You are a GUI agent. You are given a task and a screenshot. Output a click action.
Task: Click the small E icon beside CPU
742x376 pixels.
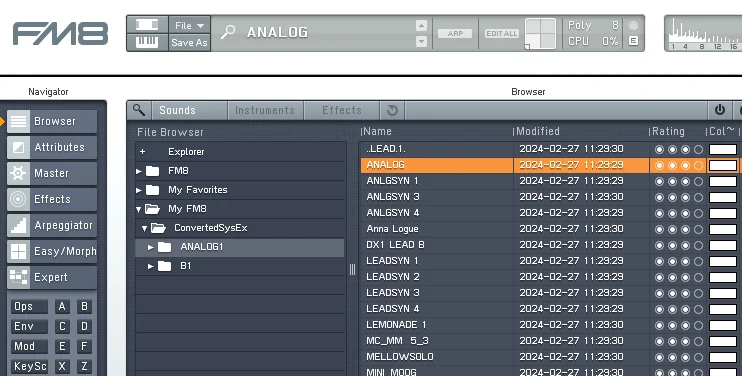pyautogui.click(x=633, y=41)
